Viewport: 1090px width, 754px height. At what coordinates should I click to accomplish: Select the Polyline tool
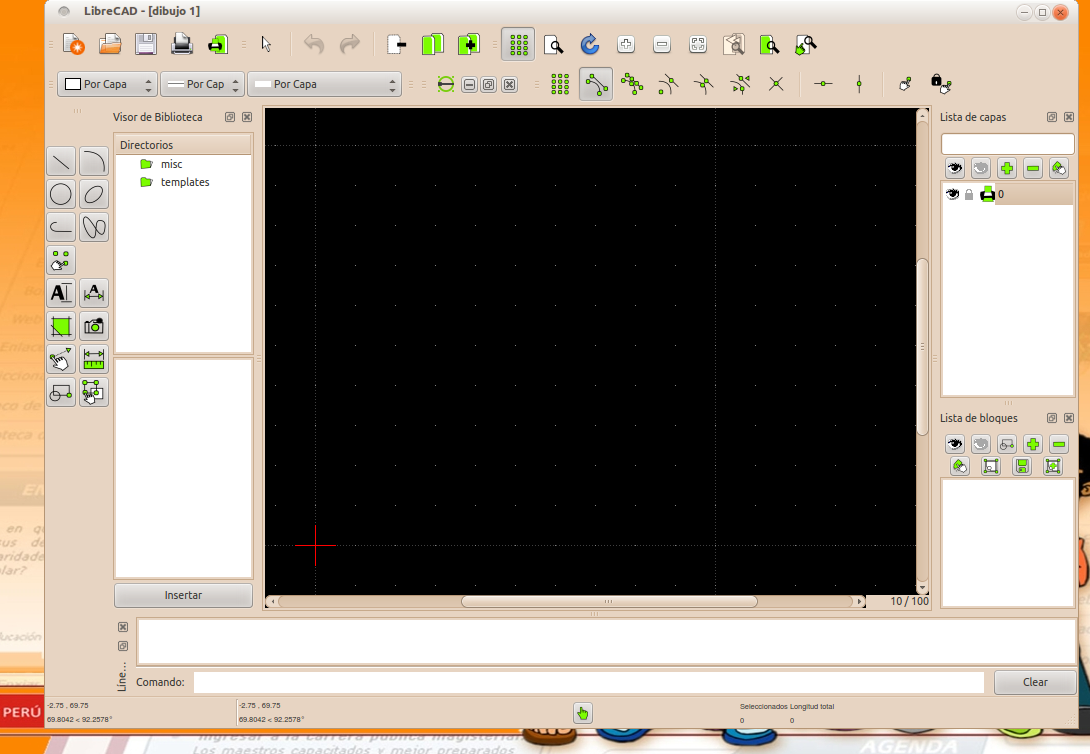[61, 227]
